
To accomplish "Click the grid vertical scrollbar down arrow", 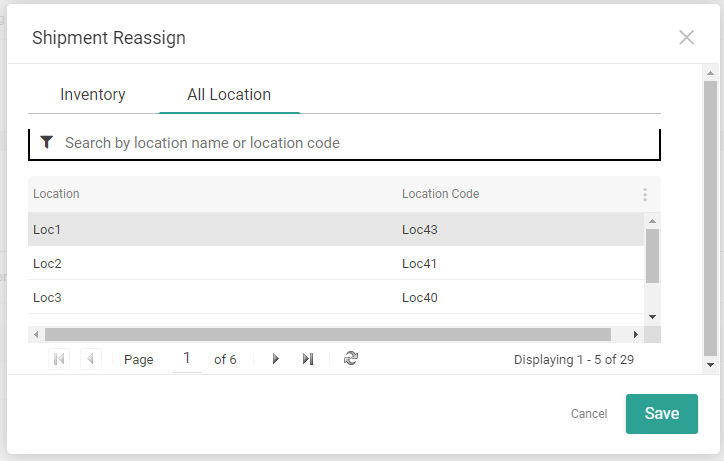I will 652,317.
